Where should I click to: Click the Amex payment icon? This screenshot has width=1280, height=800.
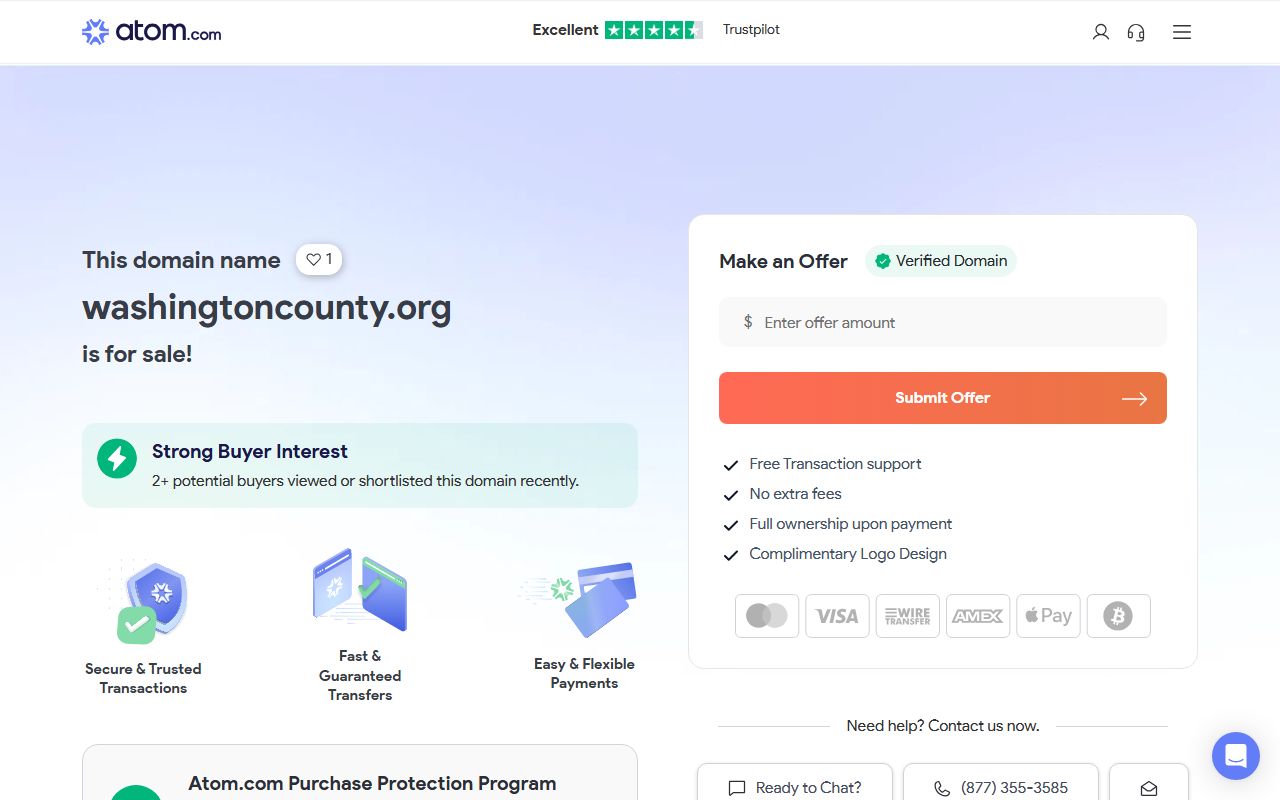coord(977,616)
